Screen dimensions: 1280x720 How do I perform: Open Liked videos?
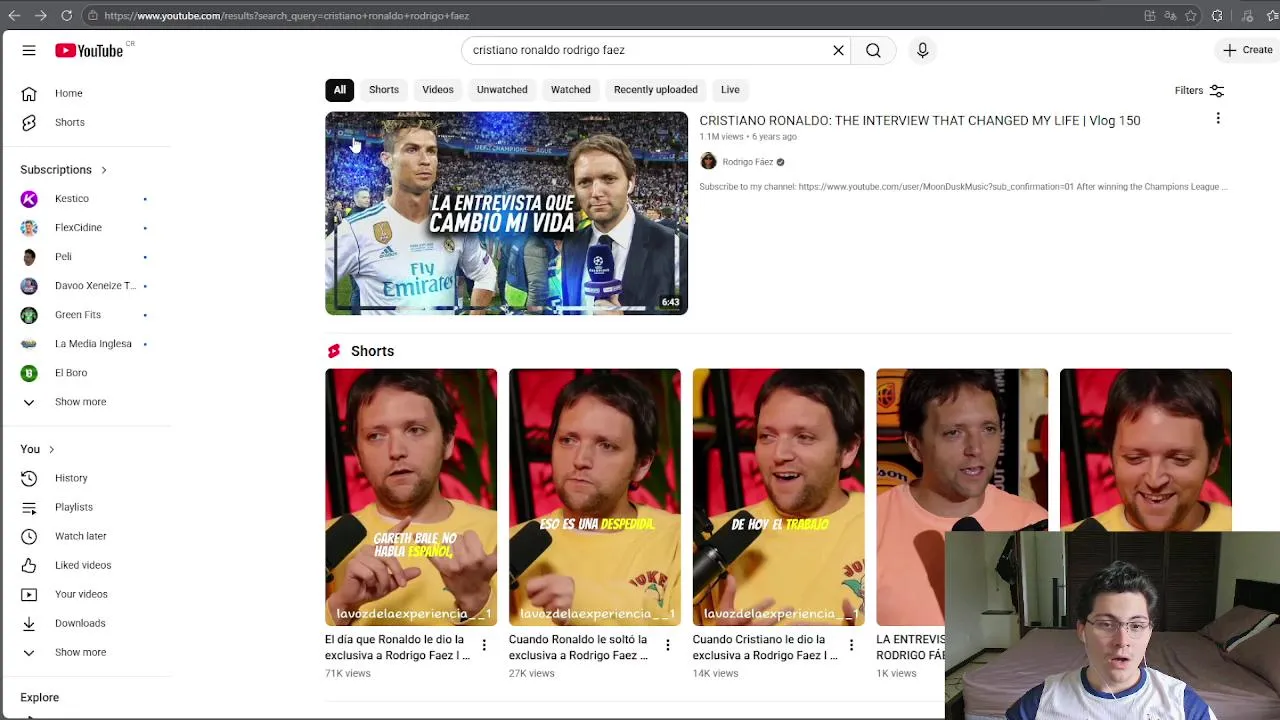pyautogui.click(x=85, y=565)
